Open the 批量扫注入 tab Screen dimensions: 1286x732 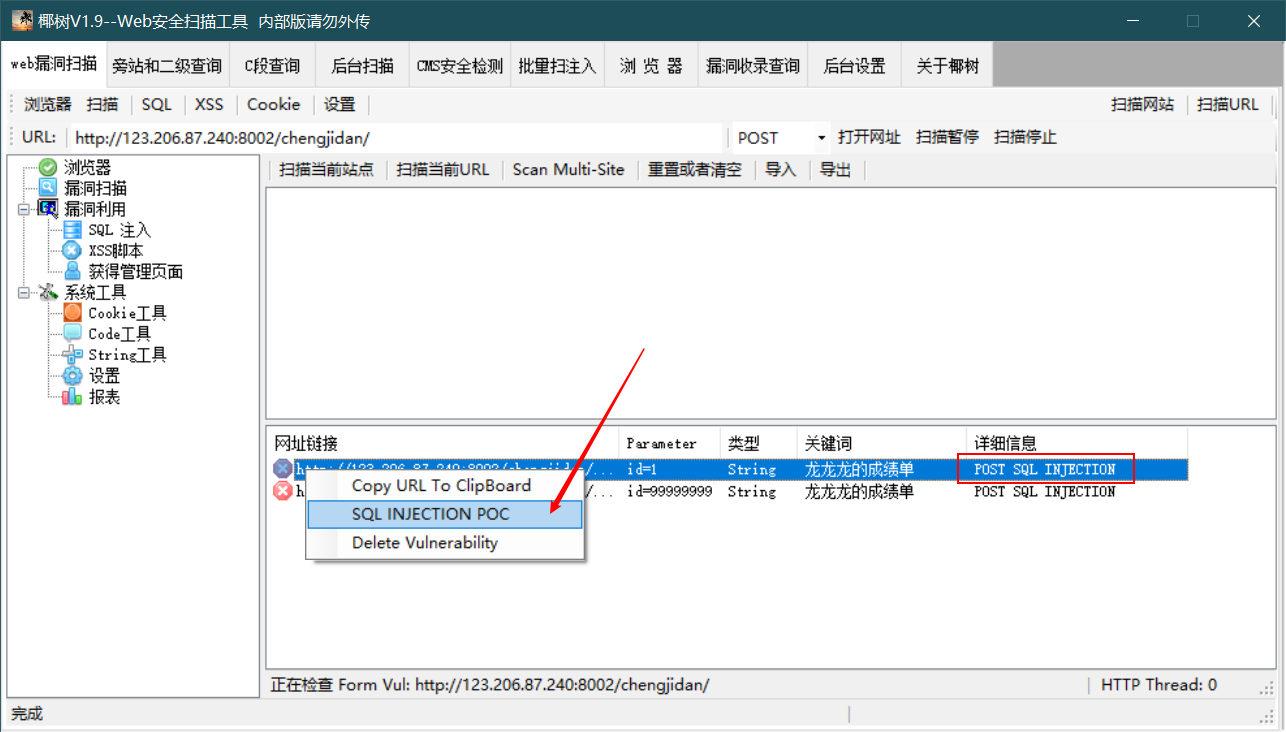(557, 66)
